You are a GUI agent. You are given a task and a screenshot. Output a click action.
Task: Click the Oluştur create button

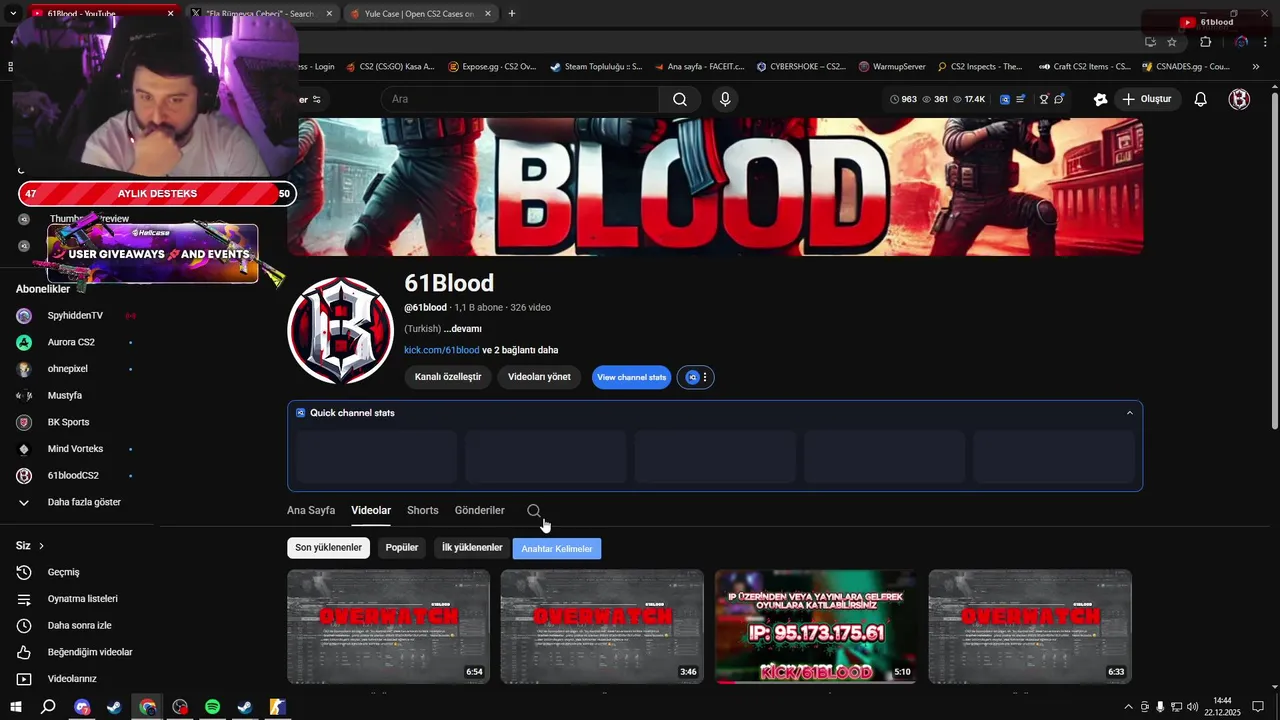[1146, 99]
